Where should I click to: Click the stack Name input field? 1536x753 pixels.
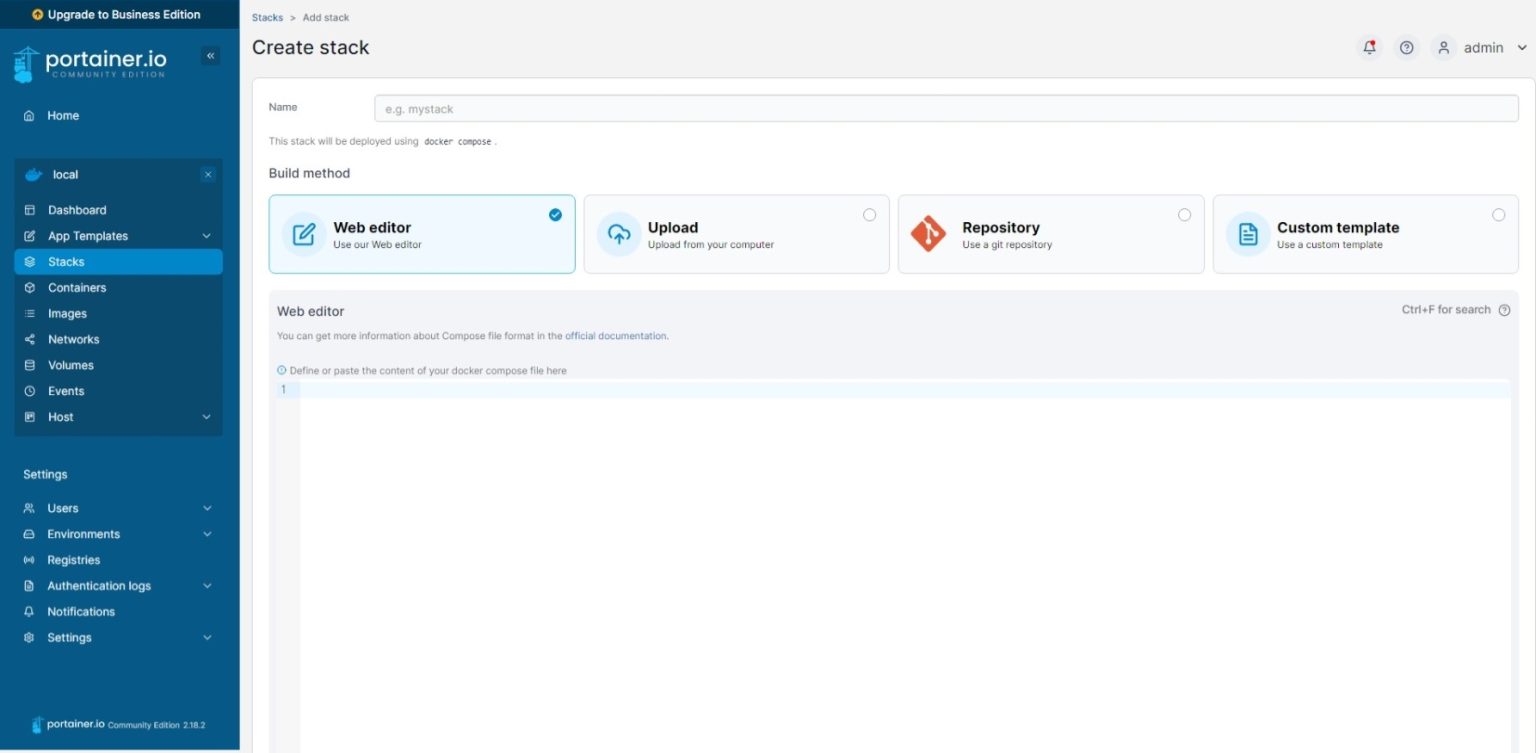coord(946,108)
